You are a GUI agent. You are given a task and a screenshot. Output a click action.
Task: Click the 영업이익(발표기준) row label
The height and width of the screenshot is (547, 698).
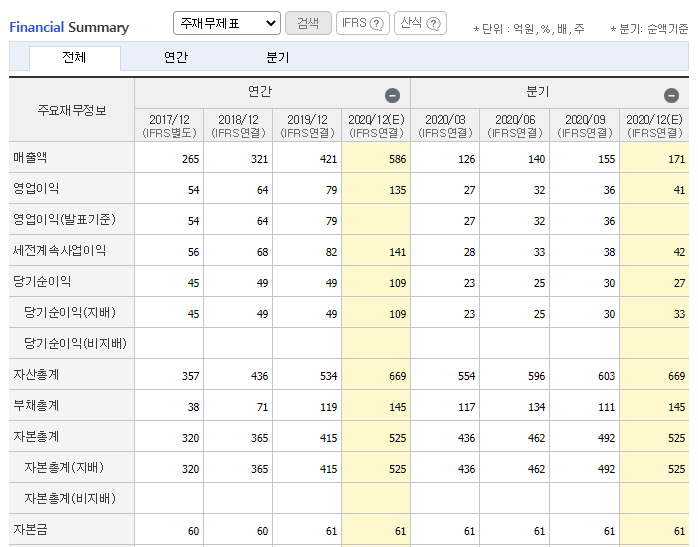[64, 219]
